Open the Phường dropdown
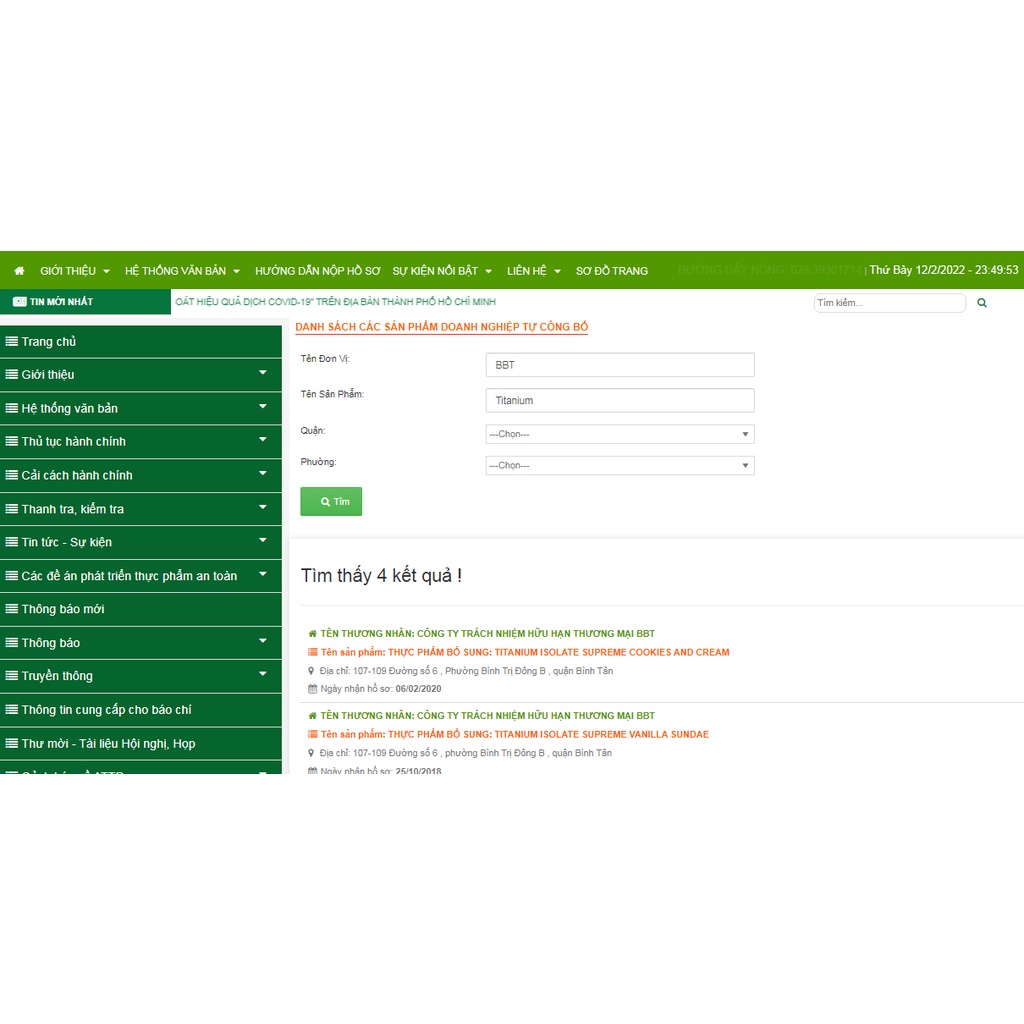1024x1024 pixels. (x=620, y=466)
